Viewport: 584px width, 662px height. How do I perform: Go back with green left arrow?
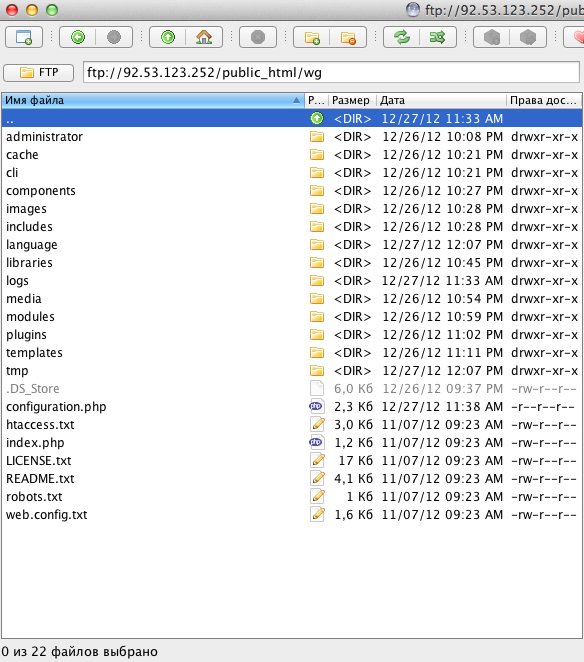tap(78, 37)
